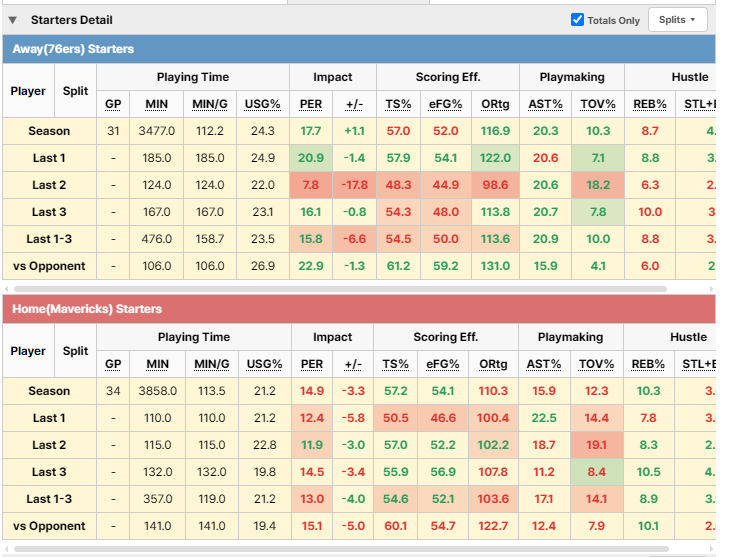Click the 76ers scrollbar left arrow

[x=6, y=289]
